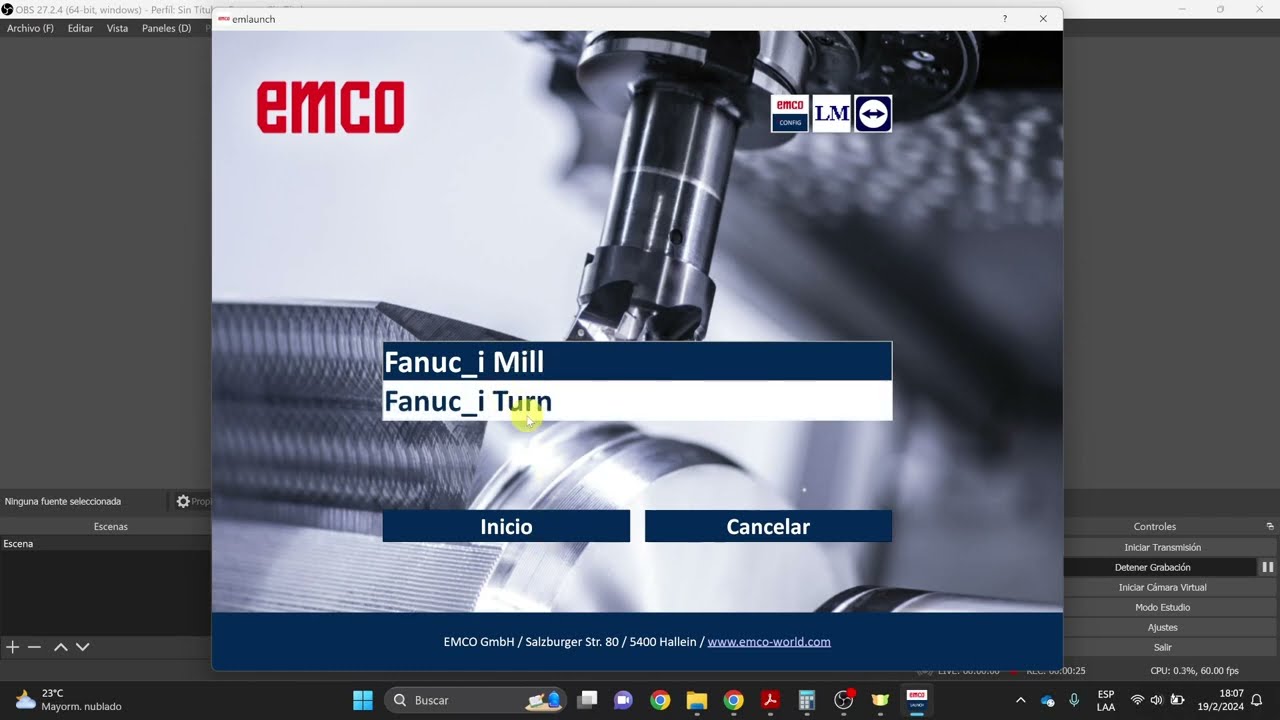Pause the recording with the pause icon
Viewport: 1280px width, 720px height.
pyautogui.click(x=1267, y=567)
